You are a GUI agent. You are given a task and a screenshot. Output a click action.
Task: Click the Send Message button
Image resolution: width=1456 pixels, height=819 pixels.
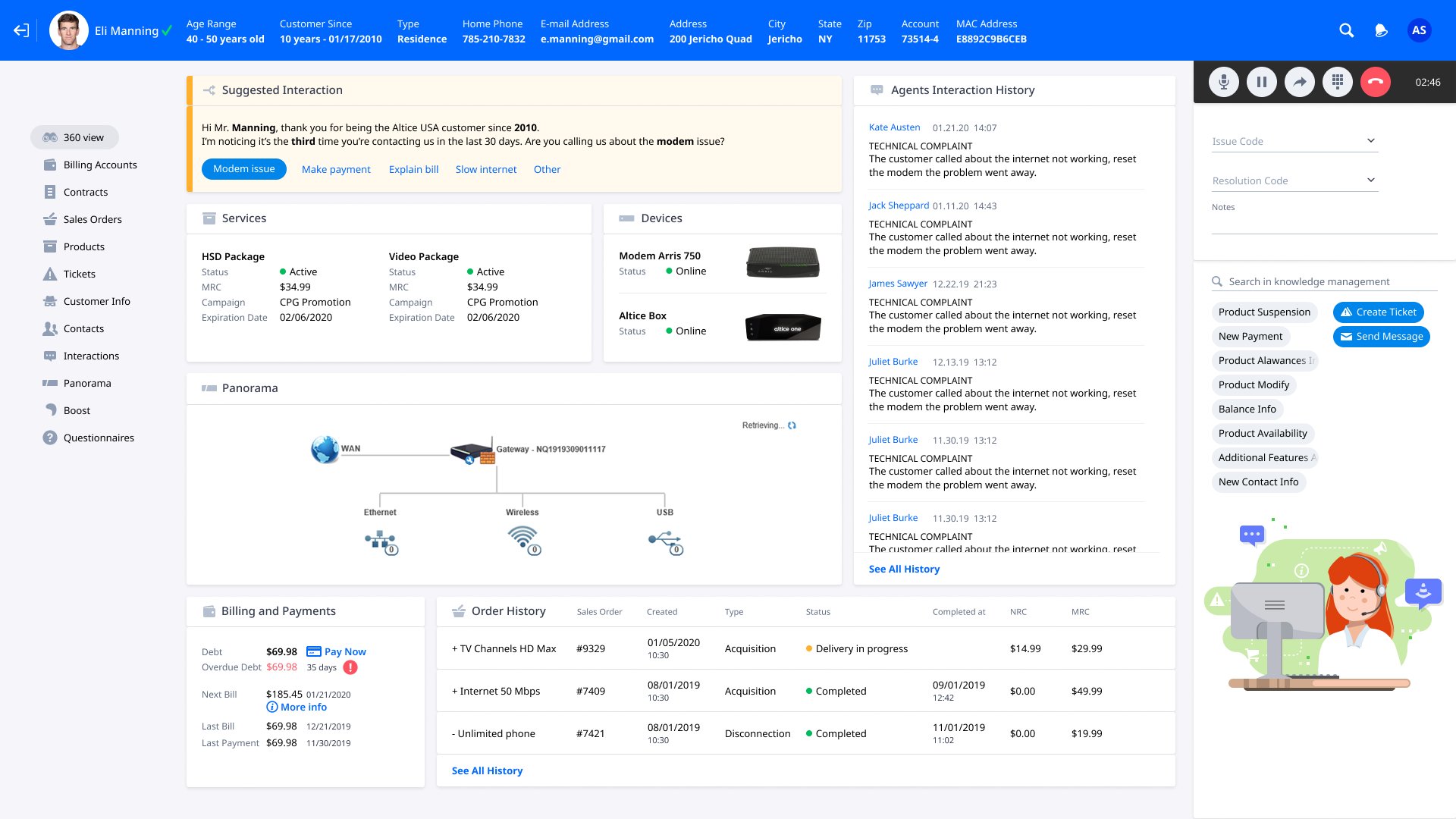pyautogui.click(x=1382, y=336)
